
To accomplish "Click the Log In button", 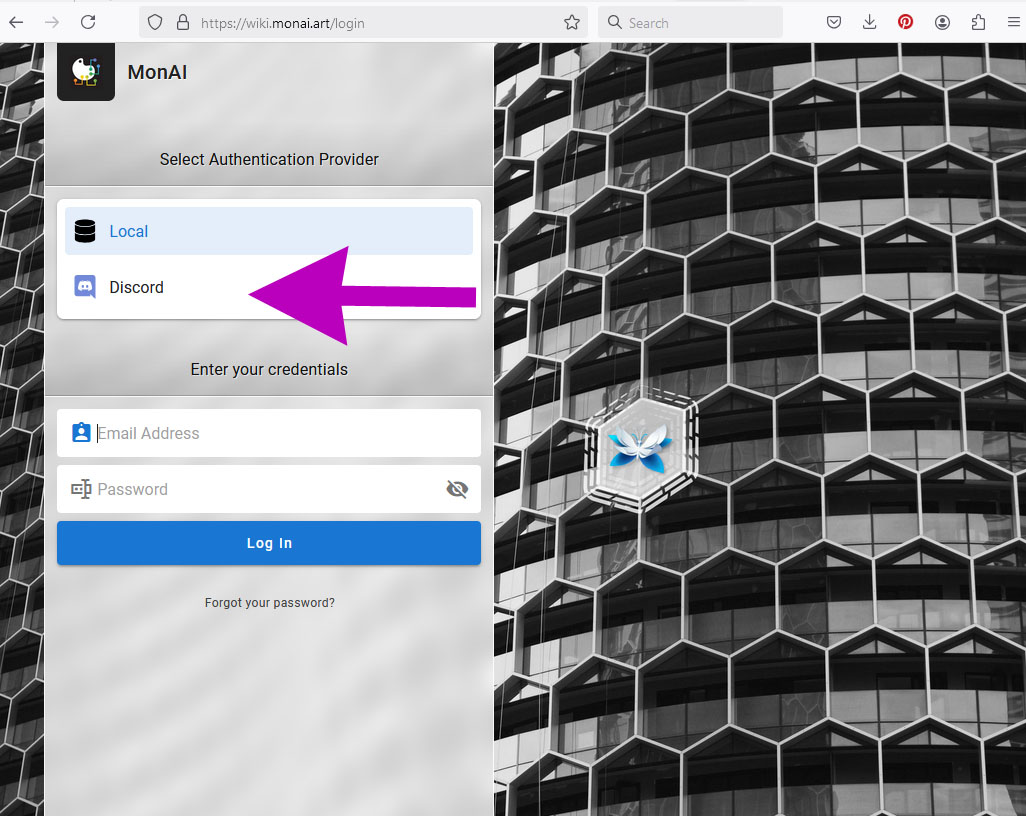I will click(269, 543).
